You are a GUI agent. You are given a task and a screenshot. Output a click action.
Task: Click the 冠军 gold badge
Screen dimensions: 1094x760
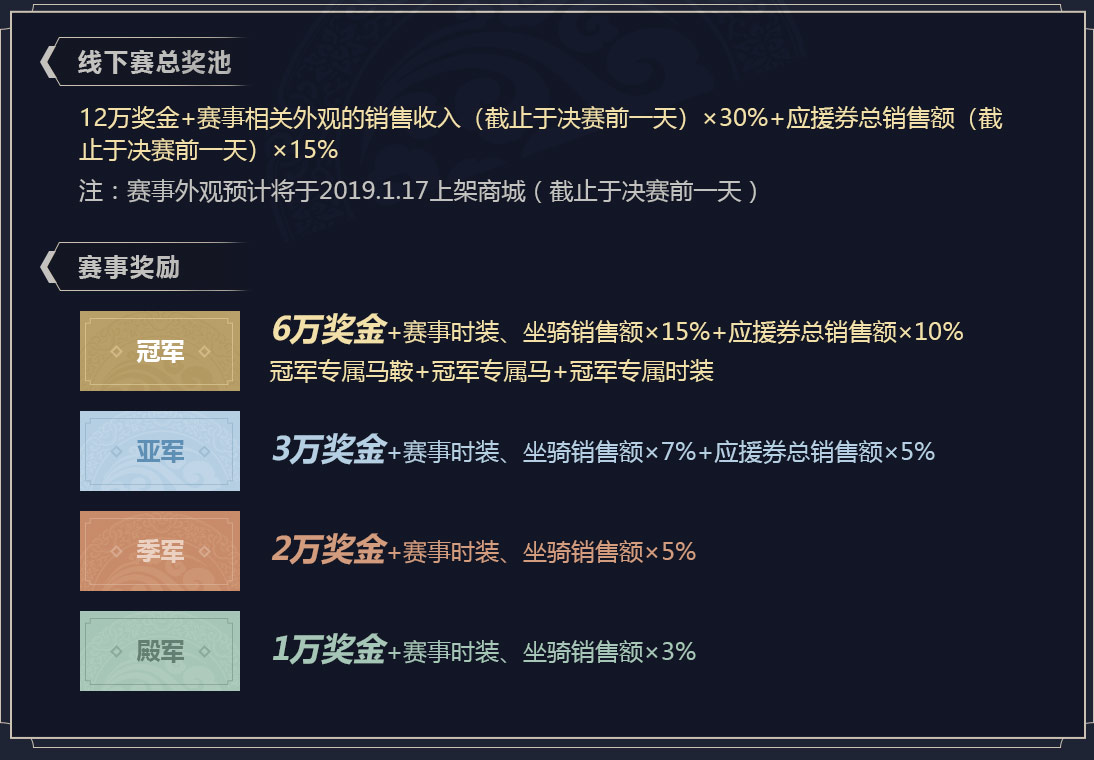160,351
